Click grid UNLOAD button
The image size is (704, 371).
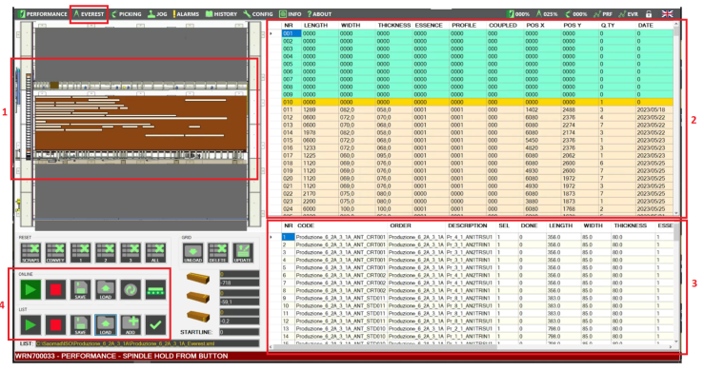pyautogui.click(x=193, y=253)
